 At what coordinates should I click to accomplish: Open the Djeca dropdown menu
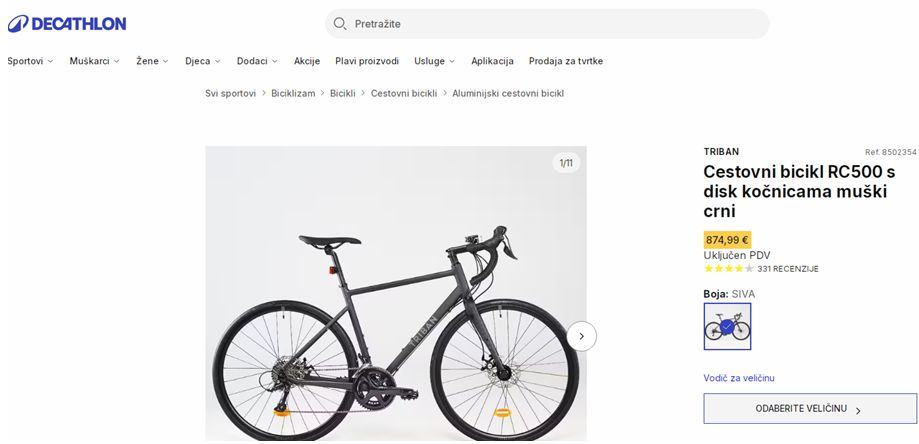pyautogui.click(x=202, y=61)
